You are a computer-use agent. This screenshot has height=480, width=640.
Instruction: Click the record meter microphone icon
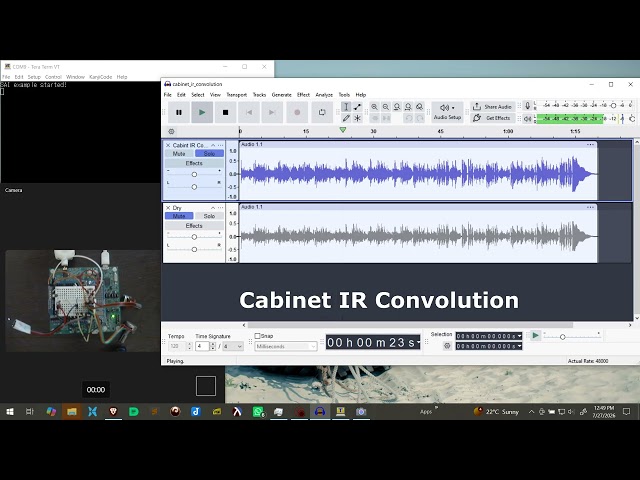[528, 106]
